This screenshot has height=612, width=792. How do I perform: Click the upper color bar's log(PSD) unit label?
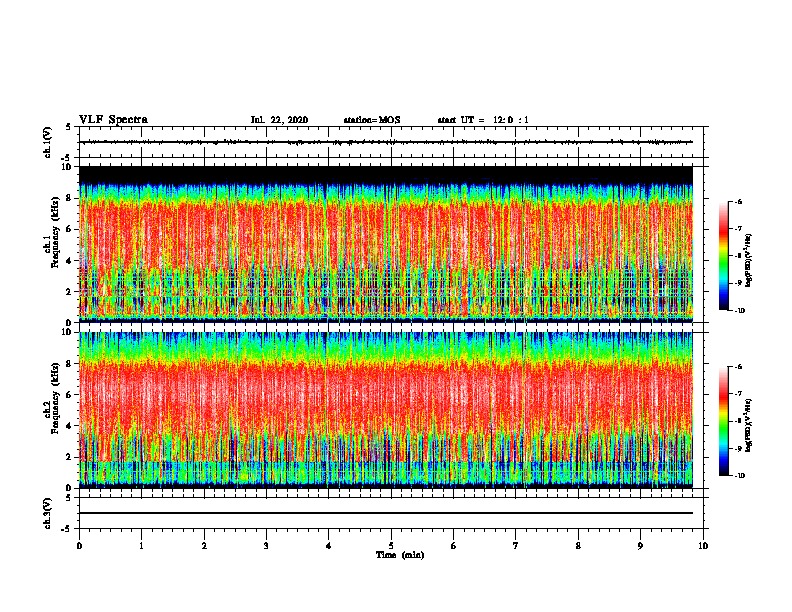click(748, 261)
